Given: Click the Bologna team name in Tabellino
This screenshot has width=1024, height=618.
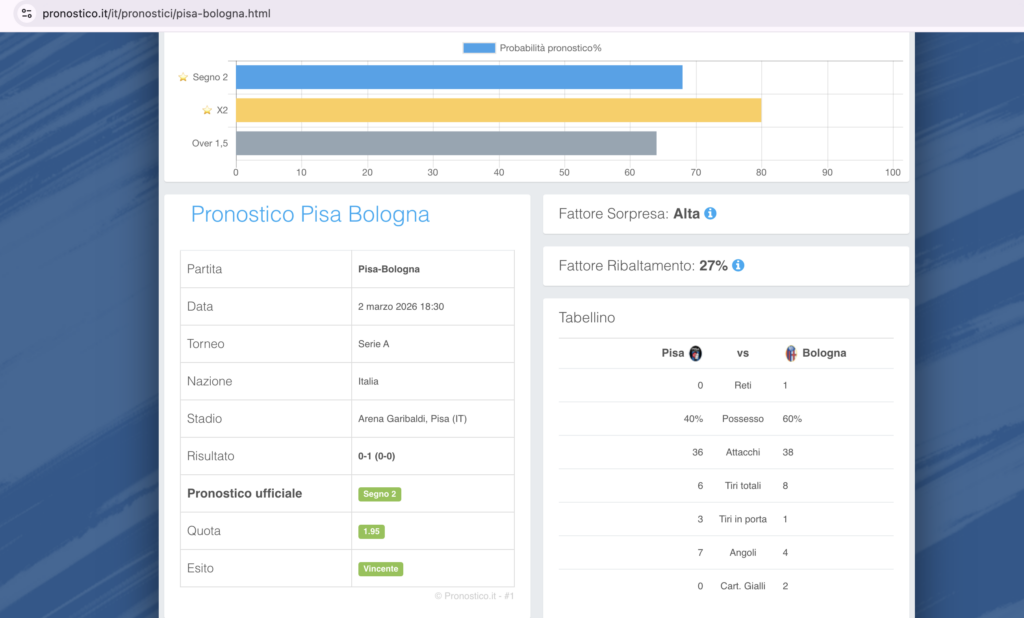Looking at the screenshot, I should tap(824, 353).
